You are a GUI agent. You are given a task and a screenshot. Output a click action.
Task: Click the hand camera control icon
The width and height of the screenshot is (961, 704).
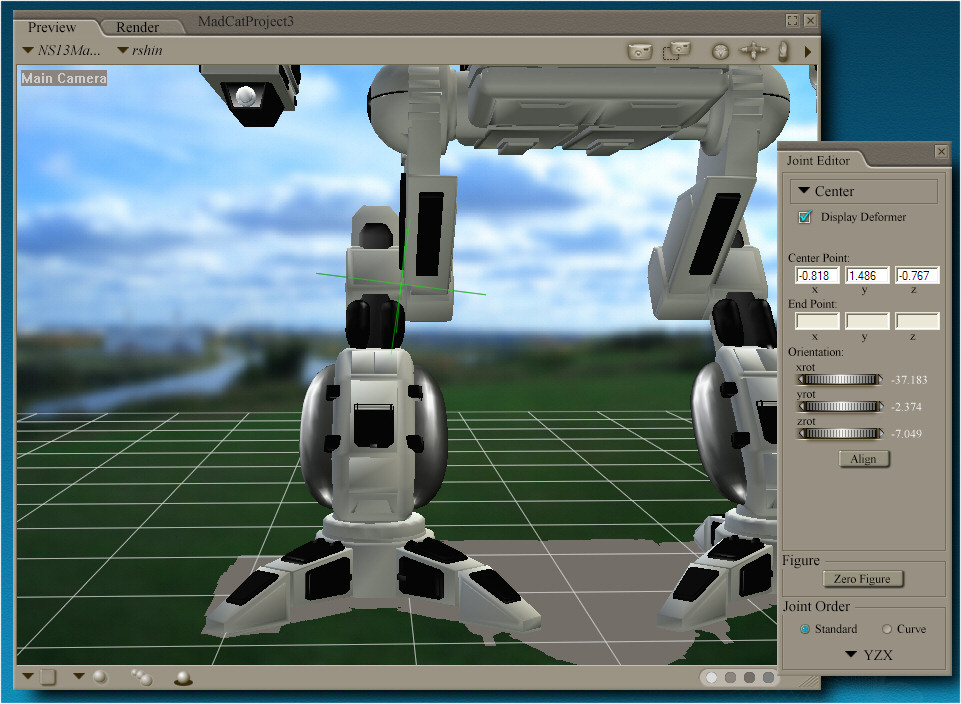[784, 51]
